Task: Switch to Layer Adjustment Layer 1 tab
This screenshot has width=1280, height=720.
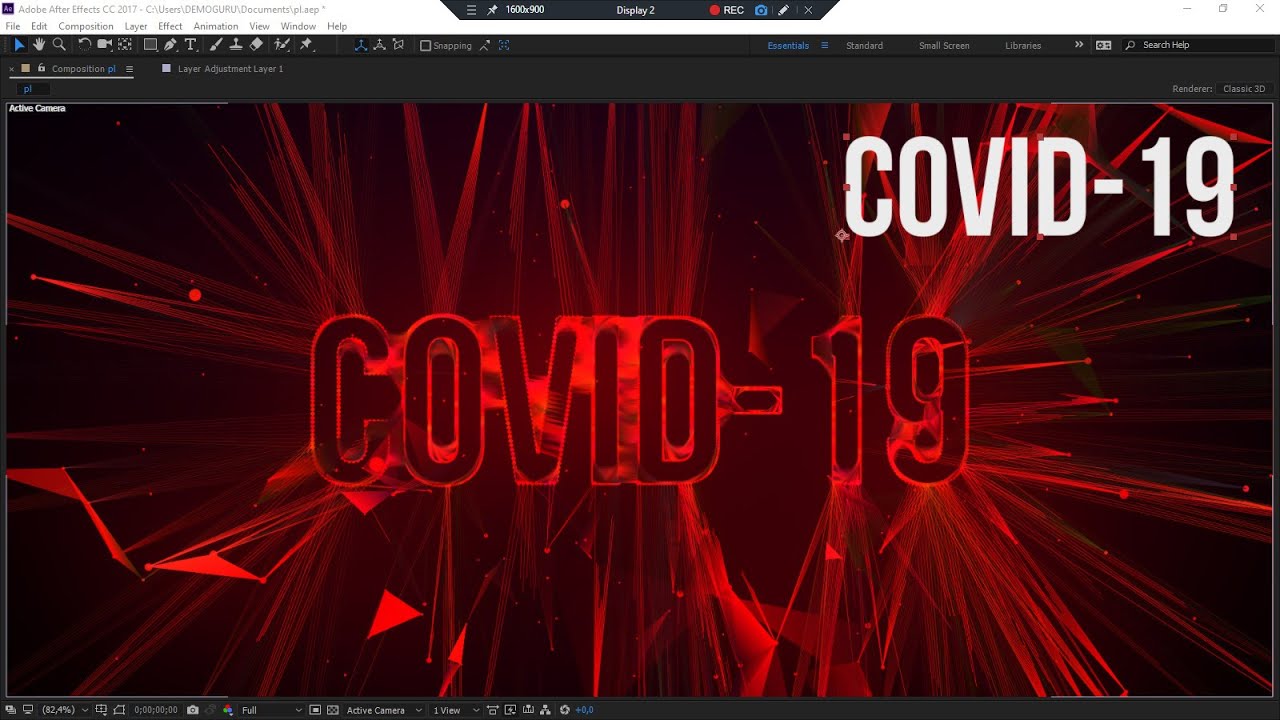Action: (230, 69)
